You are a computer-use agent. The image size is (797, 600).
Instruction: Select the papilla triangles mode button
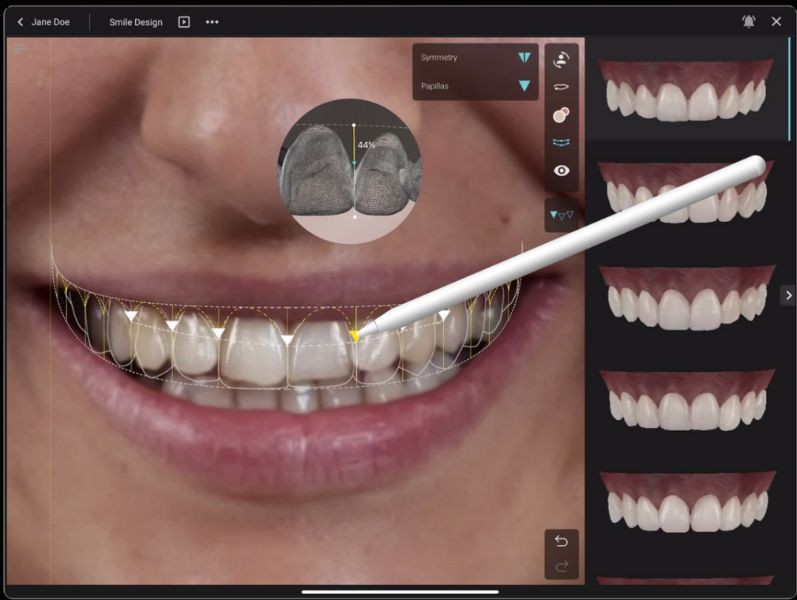(561, 215)
